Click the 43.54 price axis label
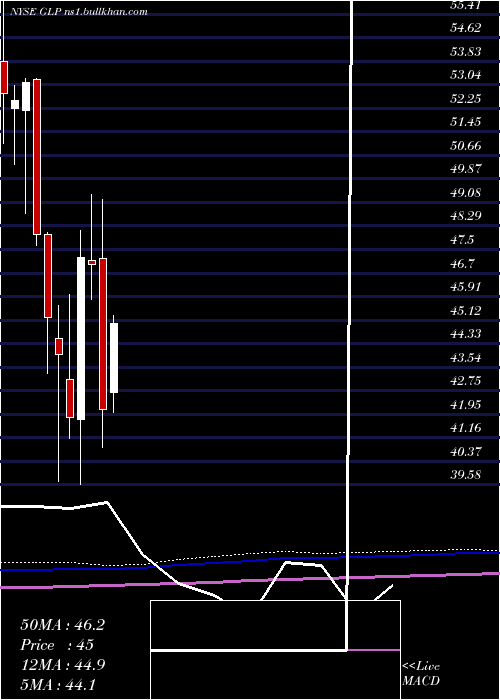Screen dimensions: 500x700 click(x=466, y=357)
